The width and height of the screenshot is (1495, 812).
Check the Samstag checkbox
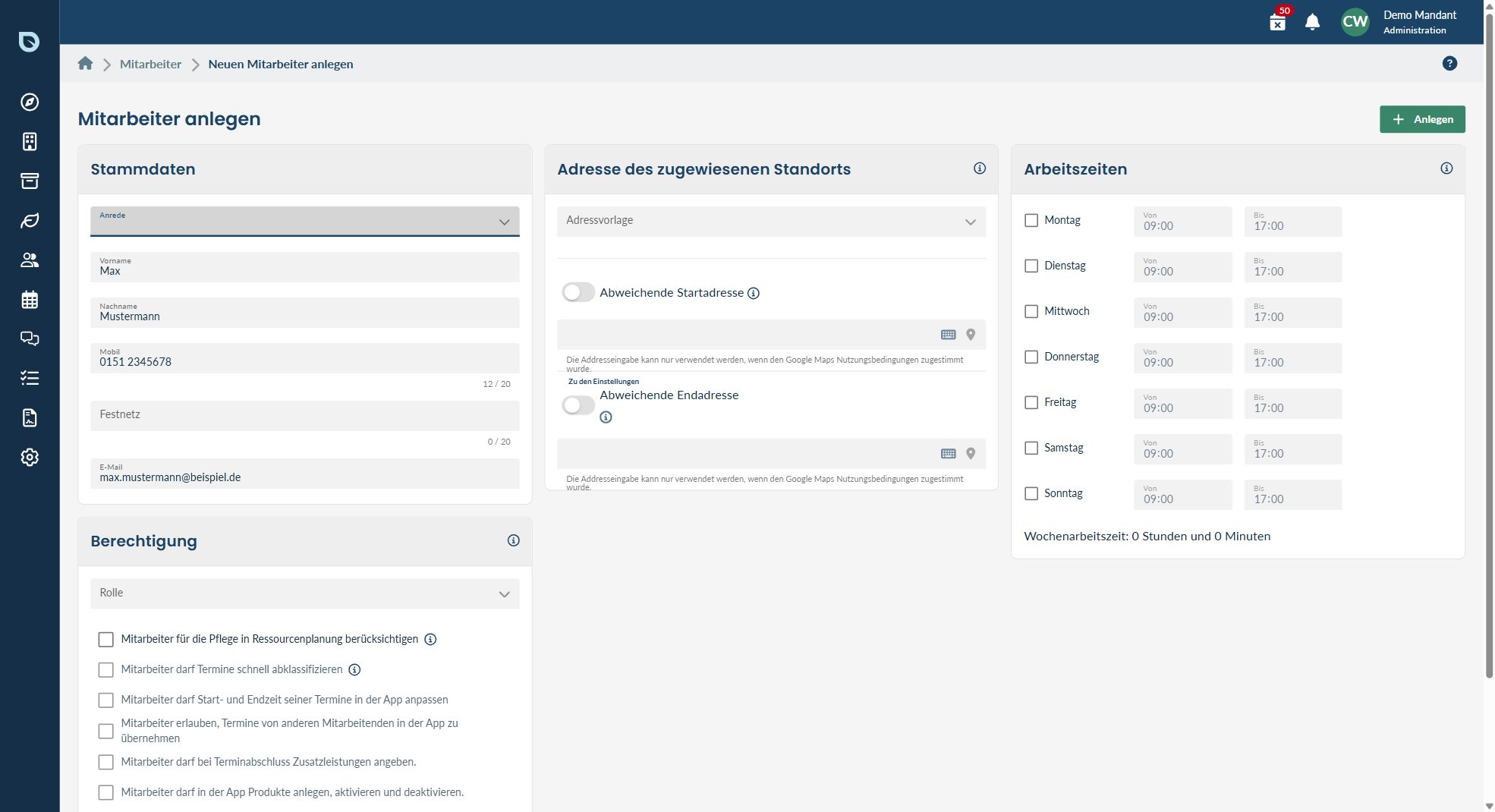[1031, 448]
